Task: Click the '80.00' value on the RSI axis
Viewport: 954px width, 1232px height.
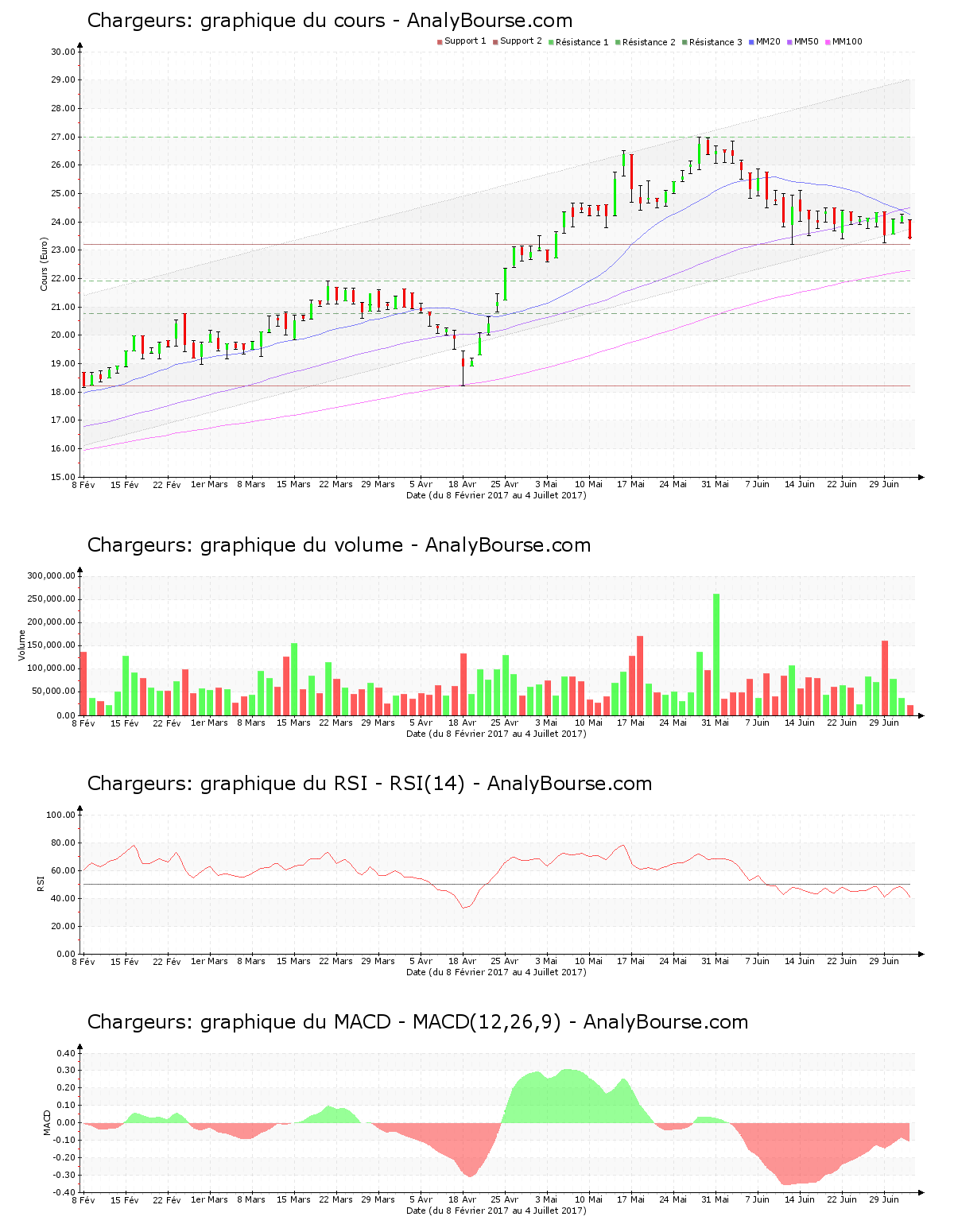Action: click(x=64, y=843)
